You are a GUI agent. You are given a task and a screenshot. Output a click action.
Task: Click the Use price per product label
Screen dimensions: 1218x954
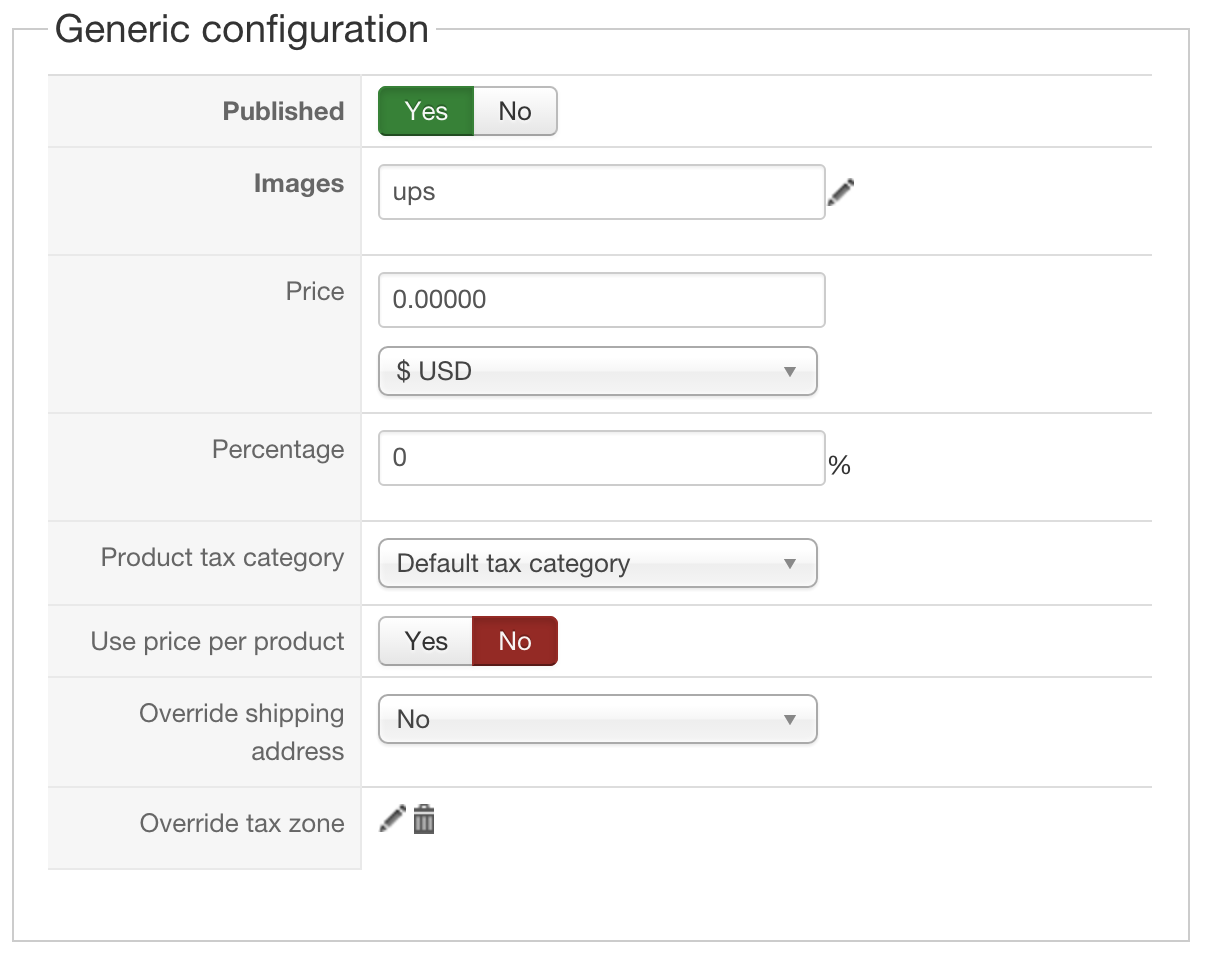pyautogui.click(x=217, y=641)
